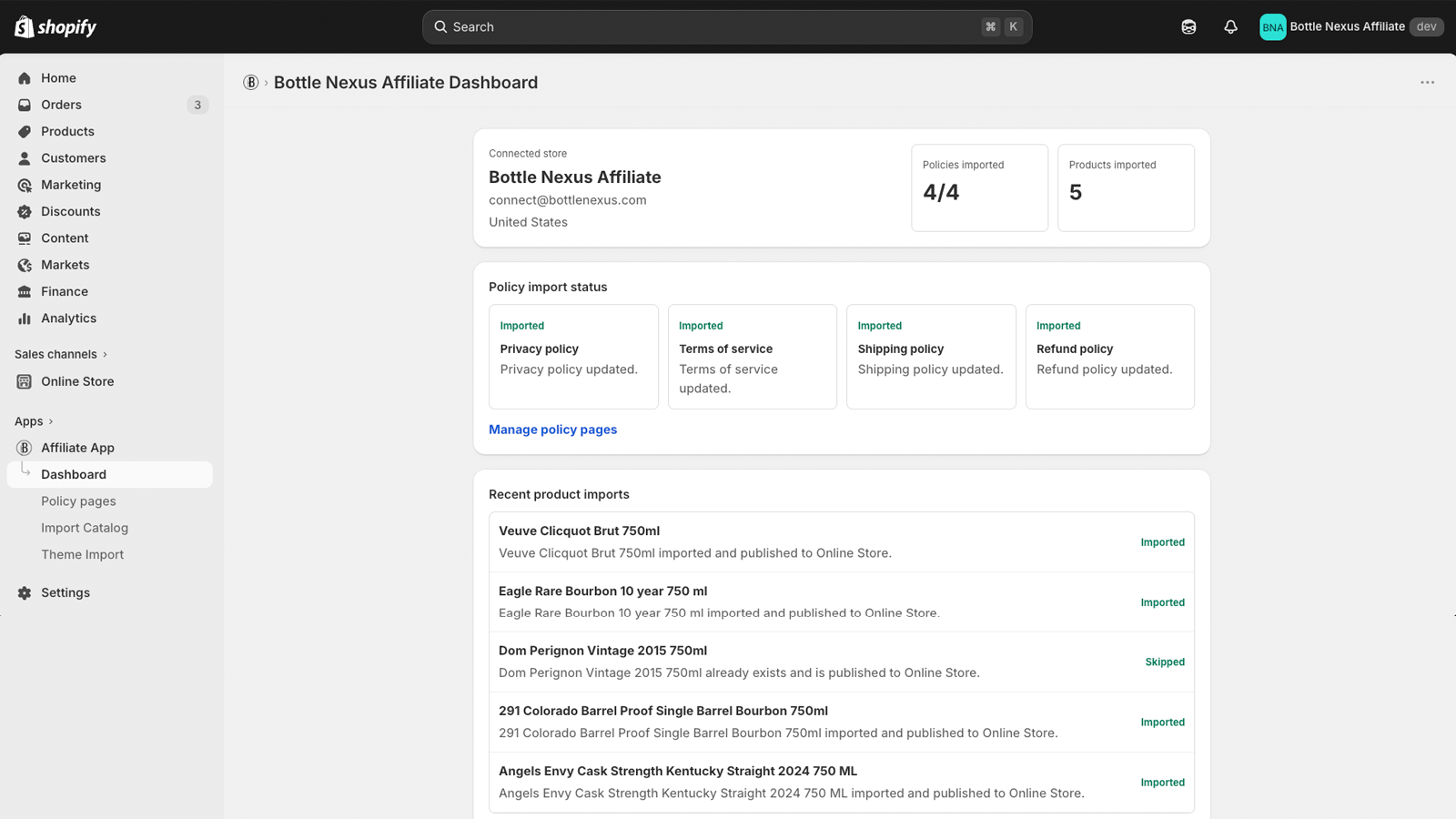Click the Products tag icon

point(25,131)
